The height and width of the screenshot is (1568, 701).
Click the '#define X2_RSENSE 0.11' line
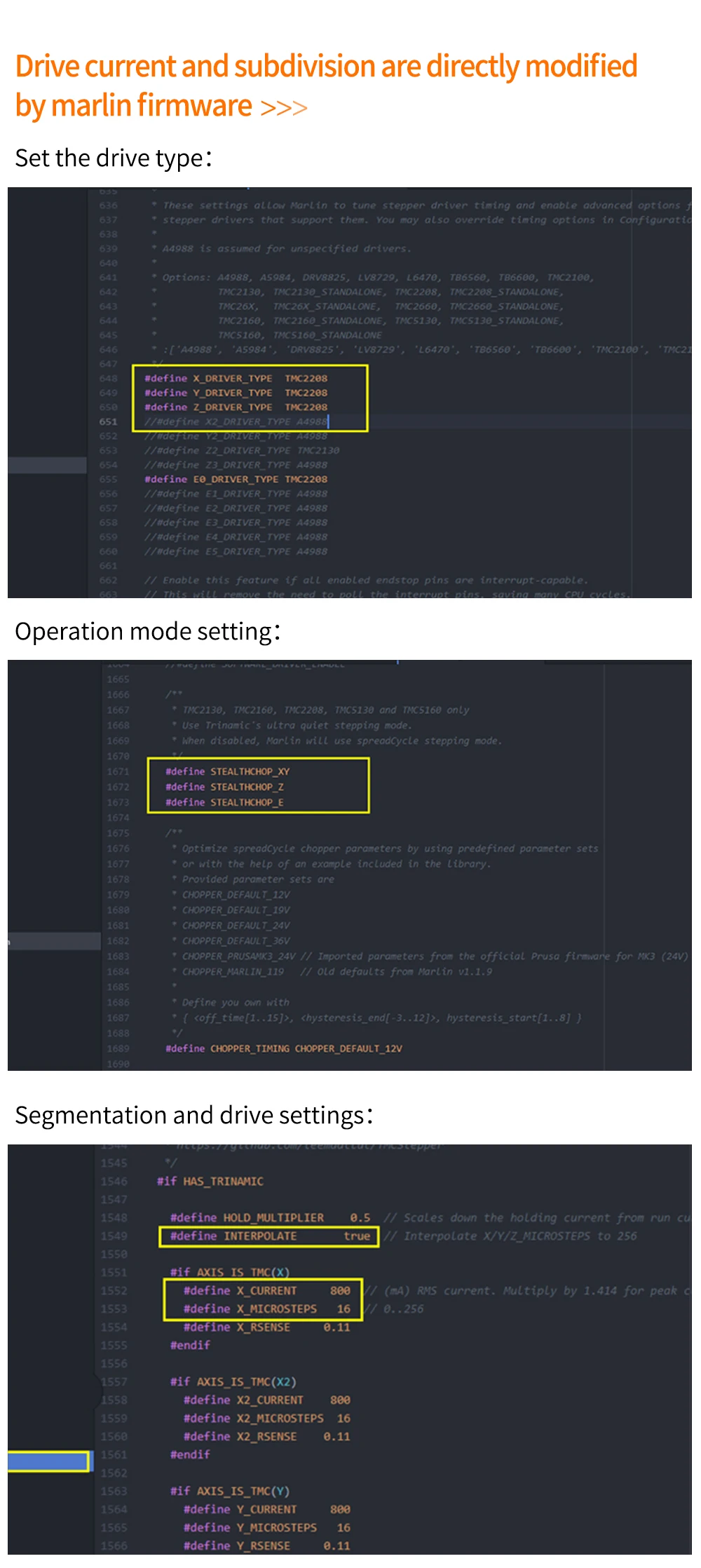pyautogui.click(x=267, y=1437)
